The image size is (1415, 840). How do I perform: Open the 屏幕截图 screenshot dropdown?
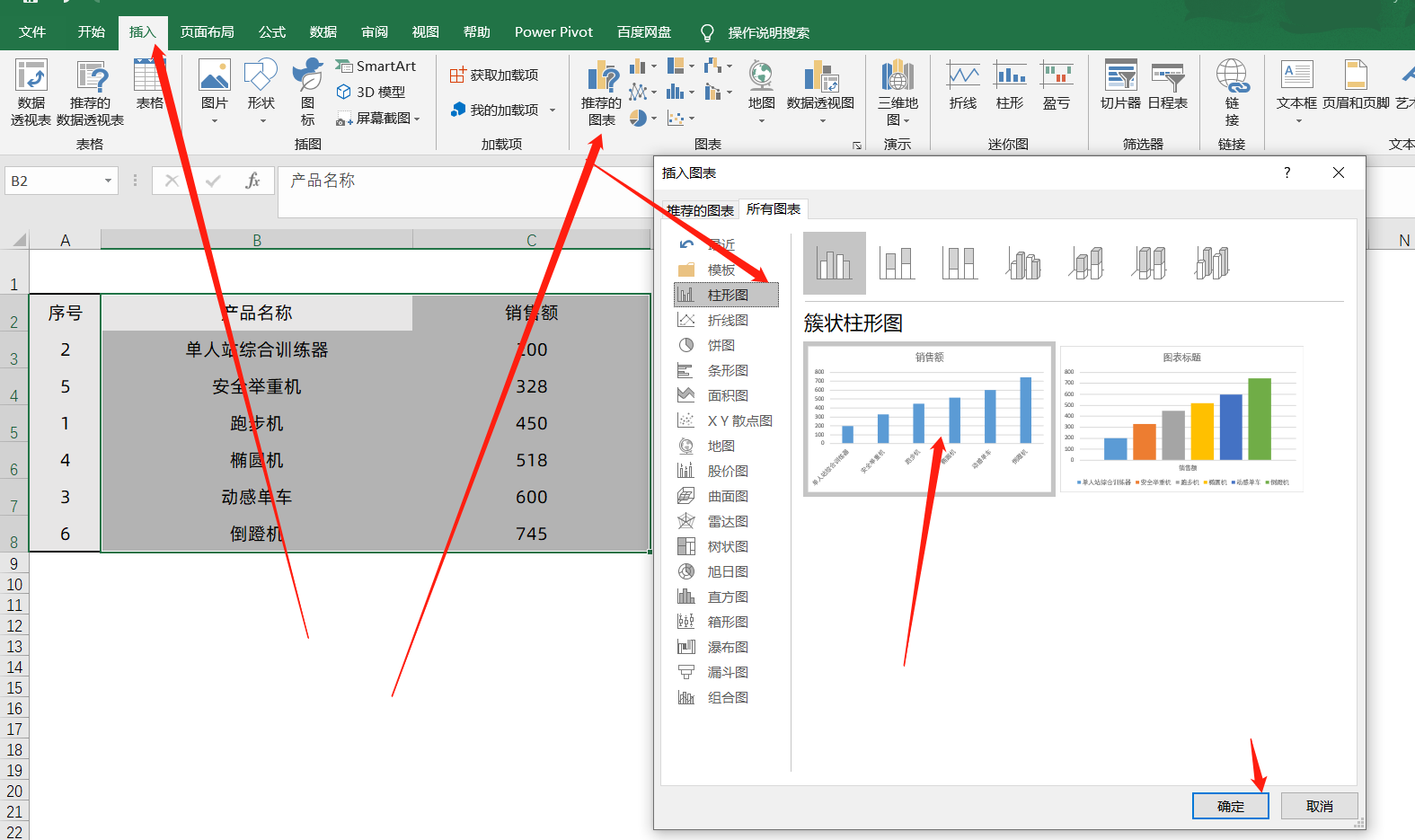coord(417,119)
